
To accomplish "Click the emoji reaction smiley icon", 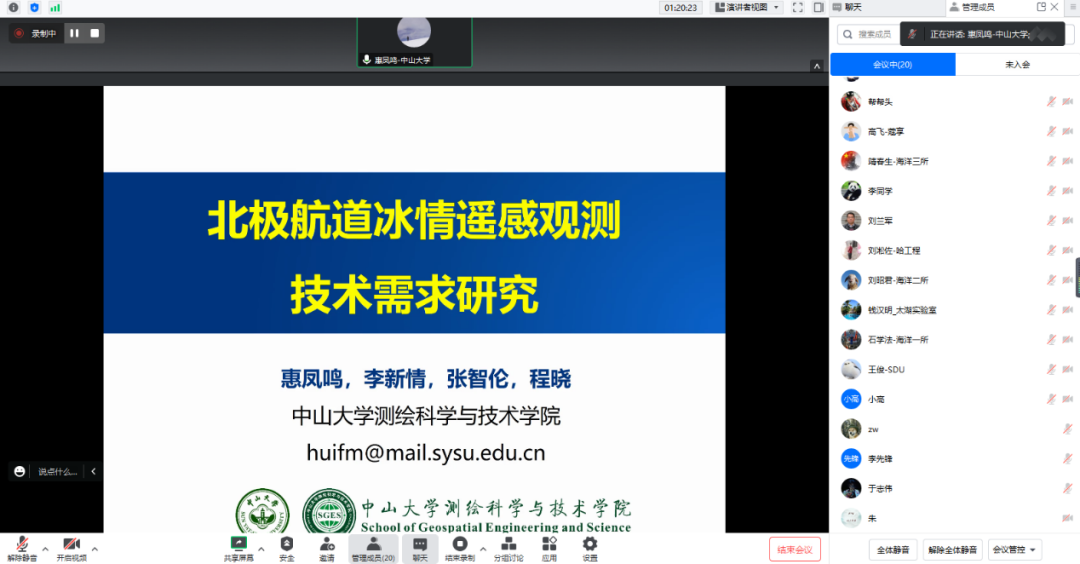I will click(x=19, y=471).
